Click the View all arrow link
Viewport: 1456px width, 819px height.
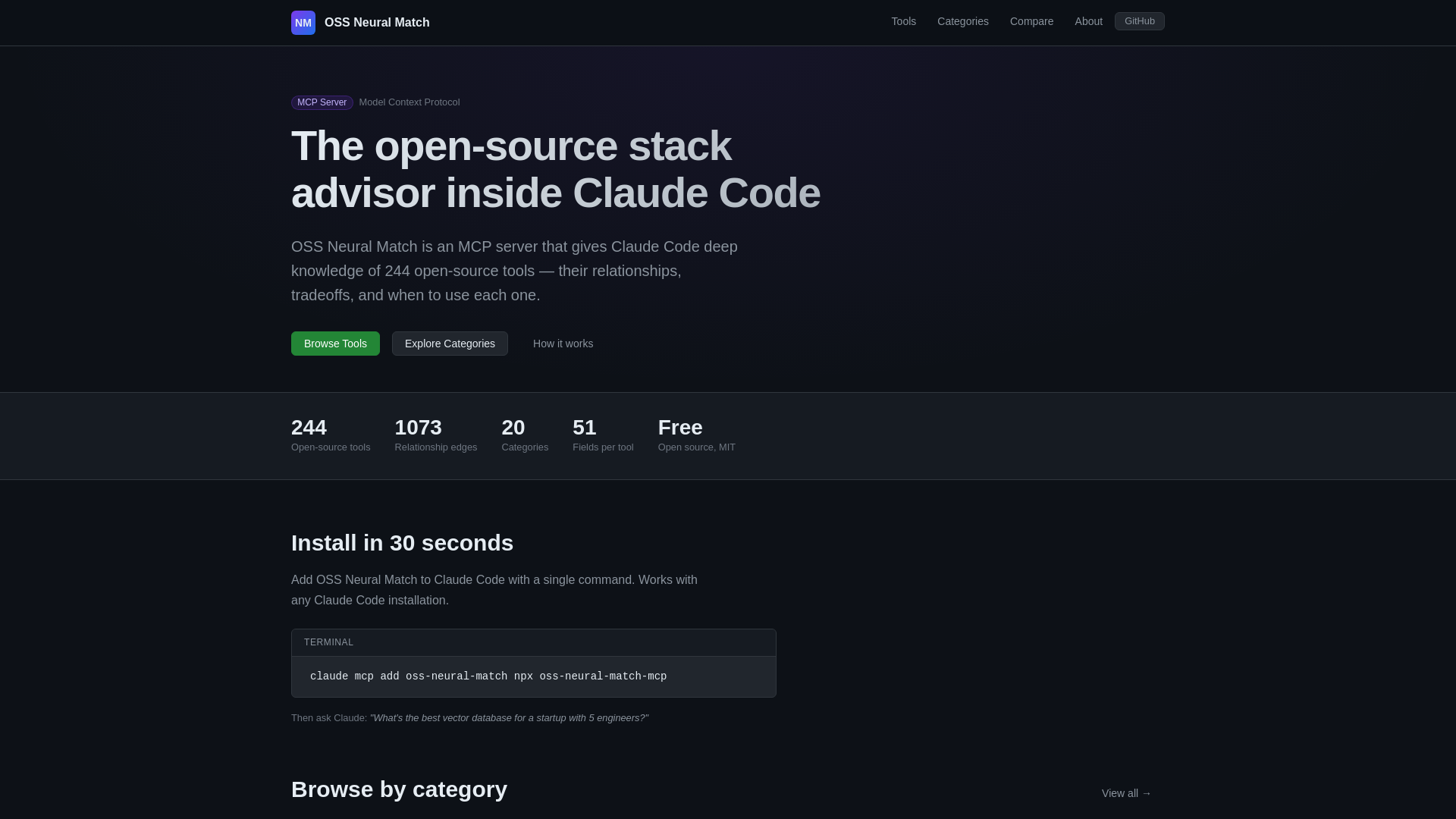1126,793
